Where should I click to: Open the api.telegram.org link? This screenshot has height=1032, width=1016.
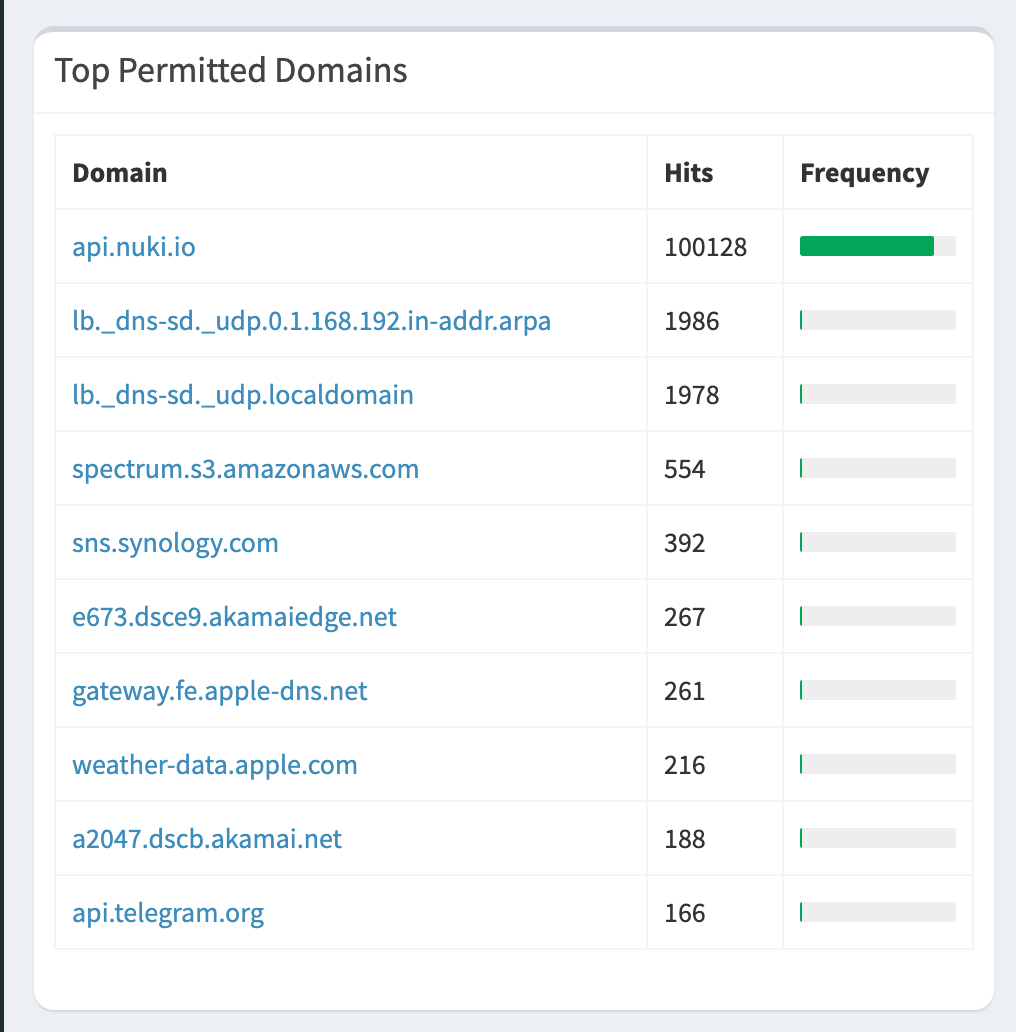[168, 914]
